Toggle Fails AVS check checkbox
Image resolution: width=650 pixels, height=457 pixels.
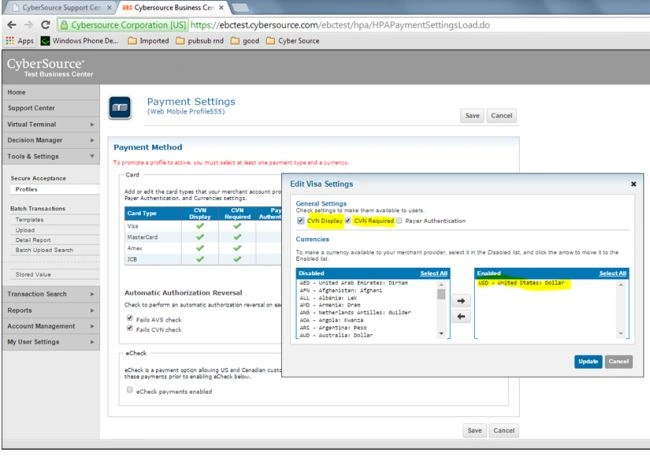tap(130, 318)
